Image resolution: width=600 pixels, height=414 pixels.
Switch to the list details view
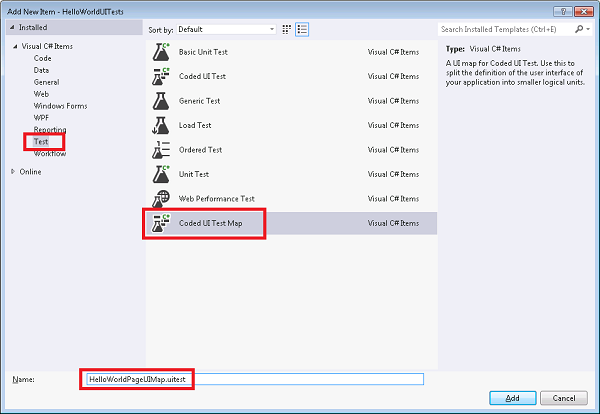(x=302, y=30)
